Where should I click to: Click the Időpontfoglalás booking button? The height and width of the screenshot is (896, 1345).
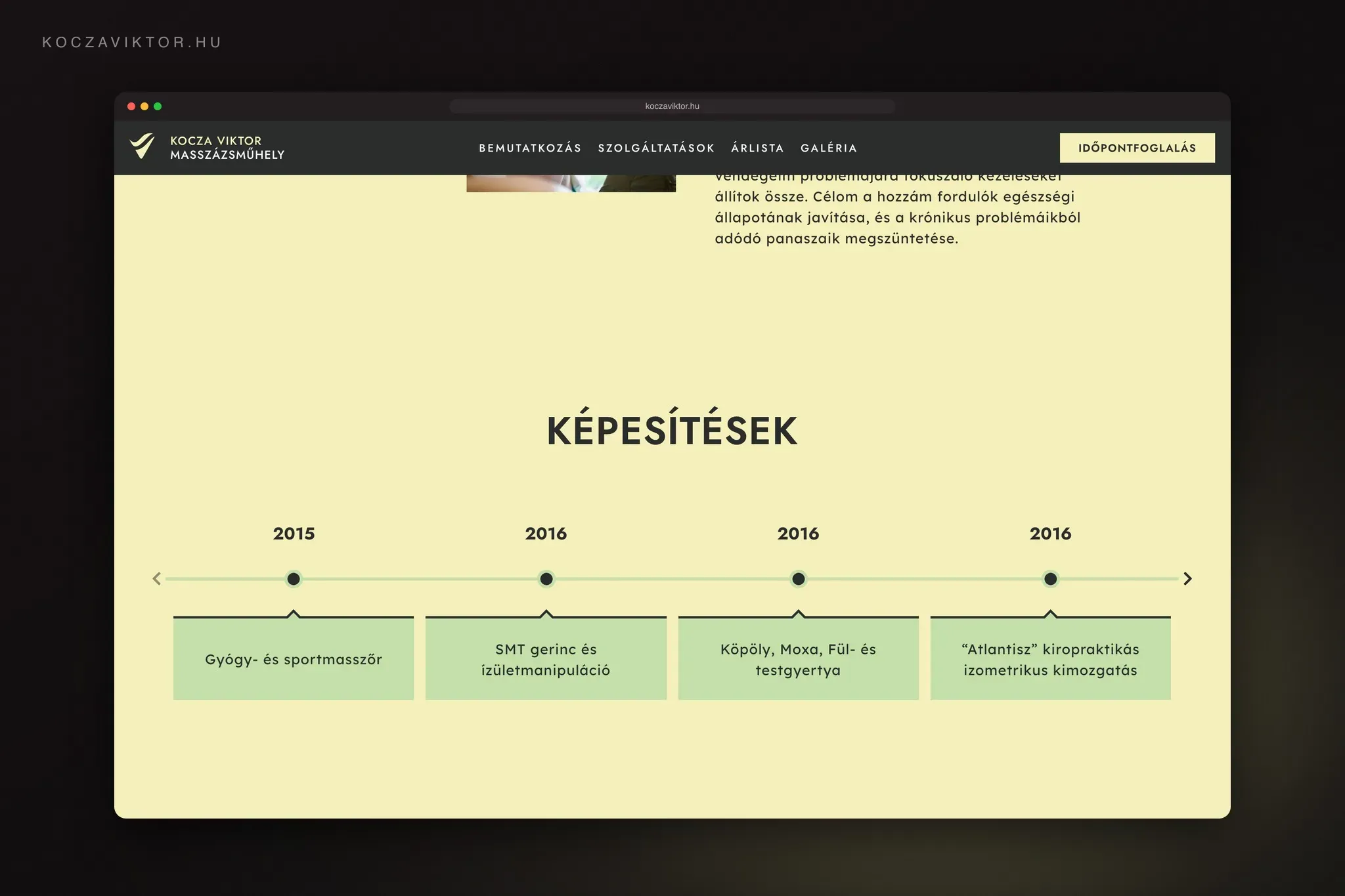1137,148
